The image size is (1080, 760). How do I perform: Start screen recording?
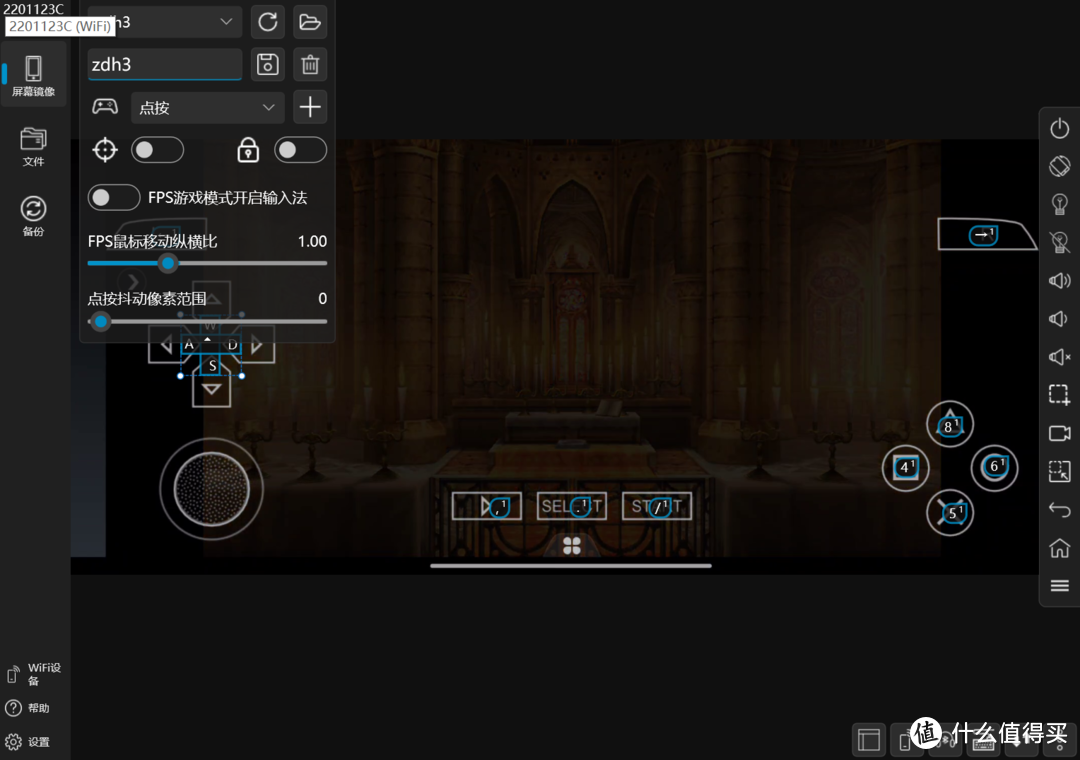coord(1059,433)
